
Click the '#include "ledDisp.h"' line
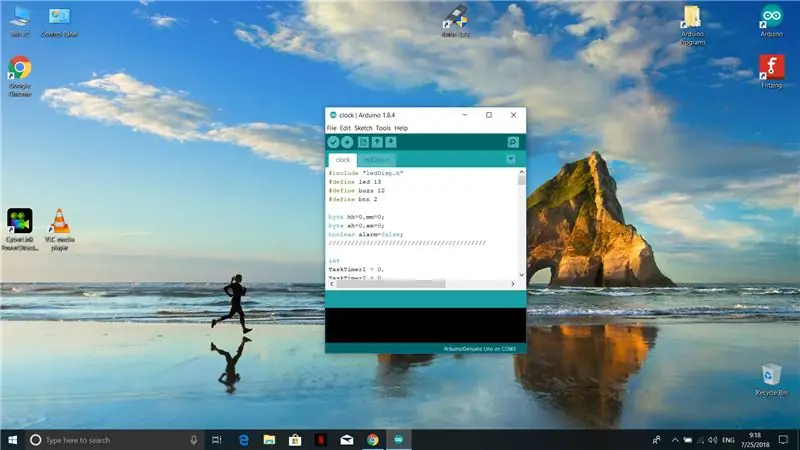366,173
